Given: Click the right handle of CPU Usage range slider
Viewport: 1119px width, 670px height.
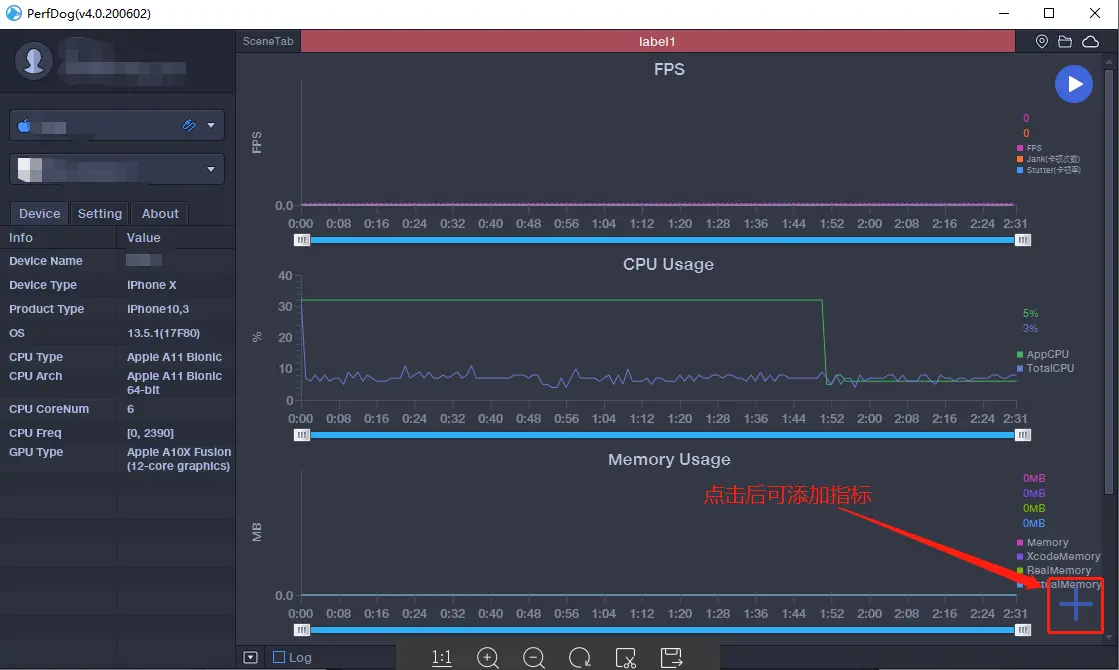Looking at the screenshot, I should (1023, 435).
